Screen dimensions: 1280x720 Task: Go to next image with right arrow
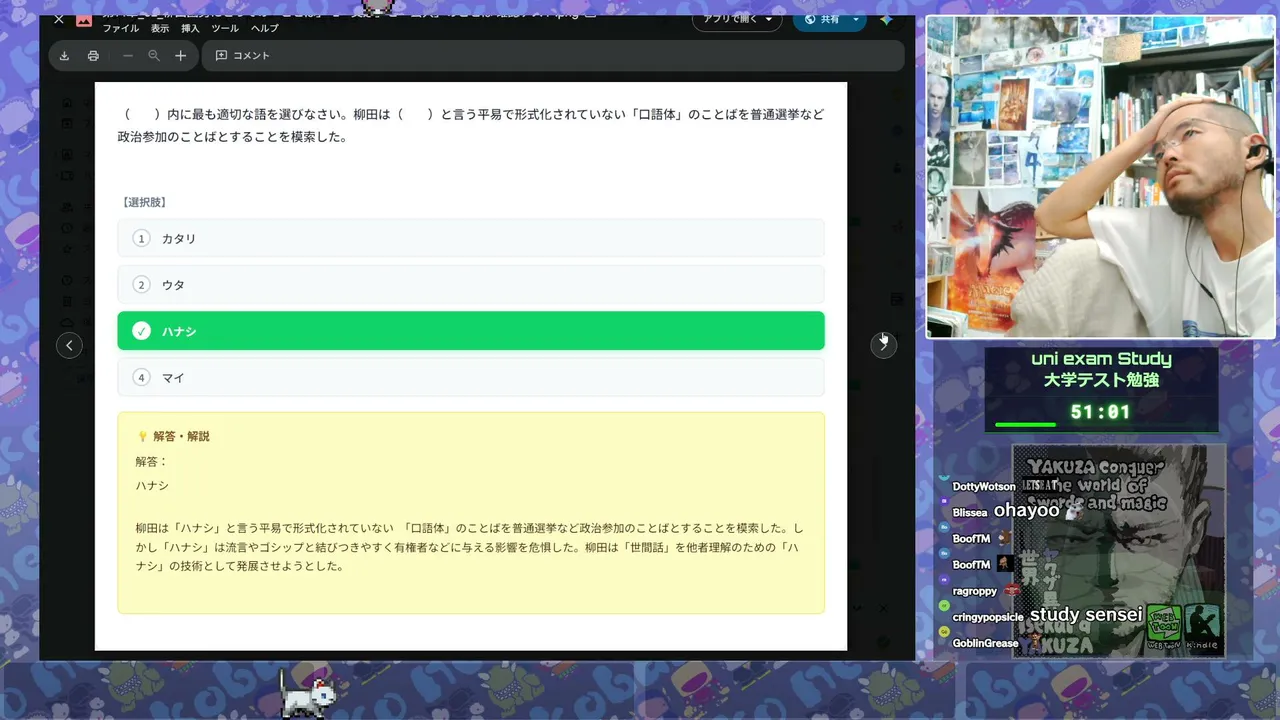(883, 345)
